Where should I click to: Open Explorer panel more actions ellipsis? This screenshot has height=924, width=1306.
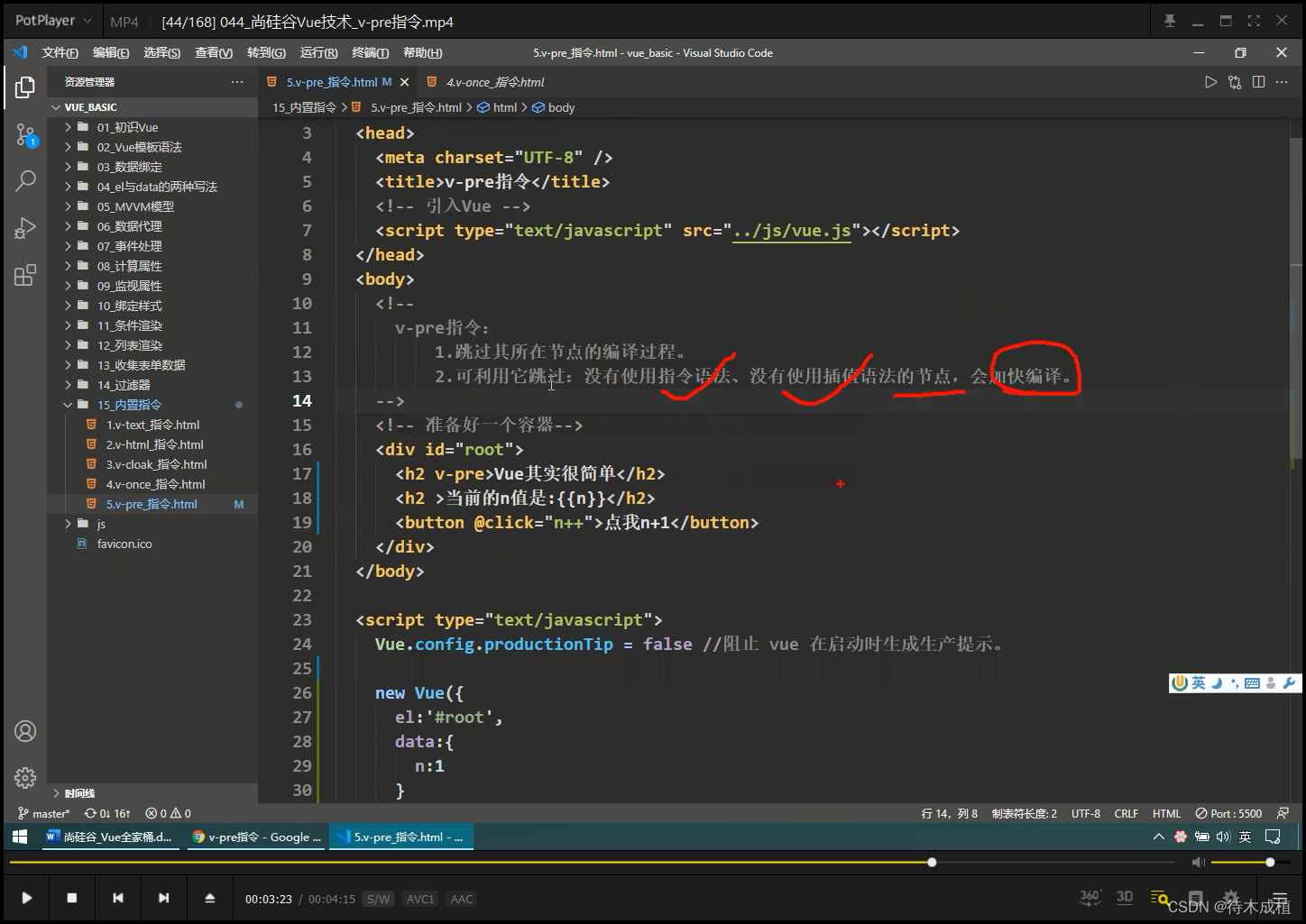(237, 82)
